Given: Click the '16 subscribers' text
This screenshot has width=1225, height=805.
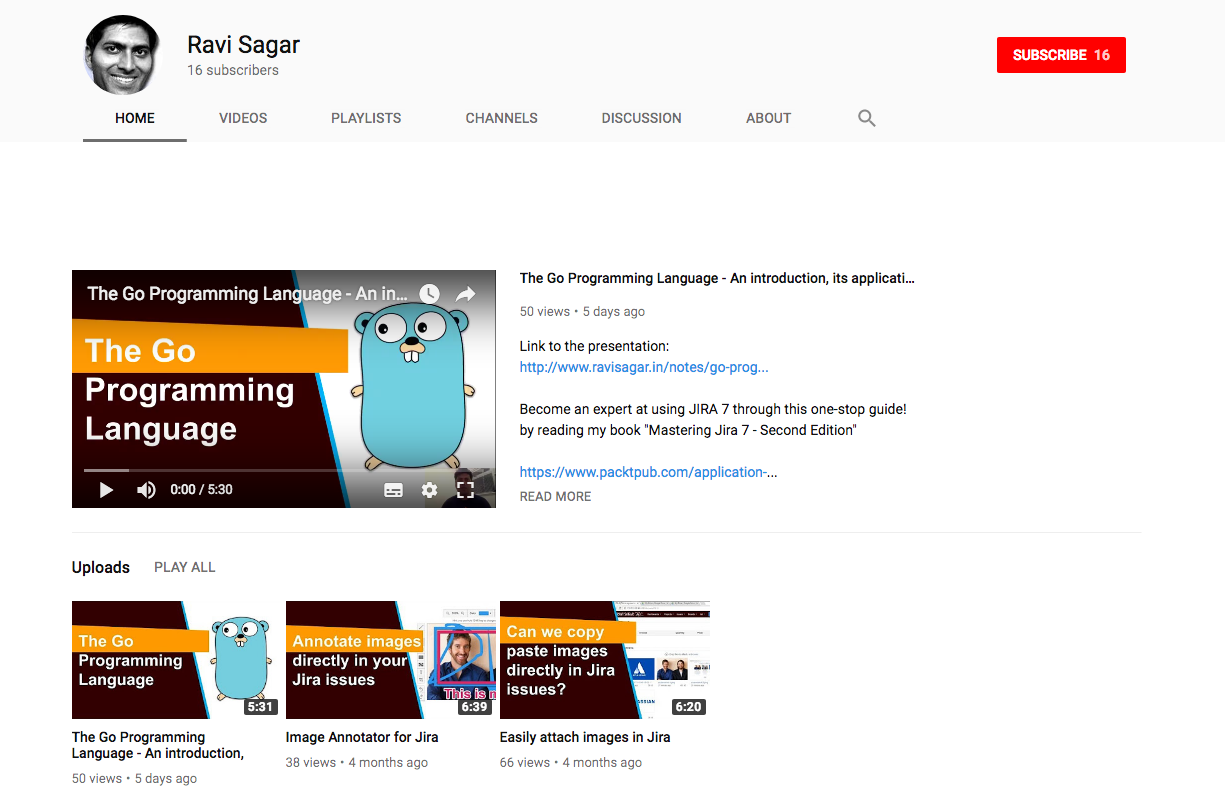Looking at the screenshot, I should pos(233,70).
